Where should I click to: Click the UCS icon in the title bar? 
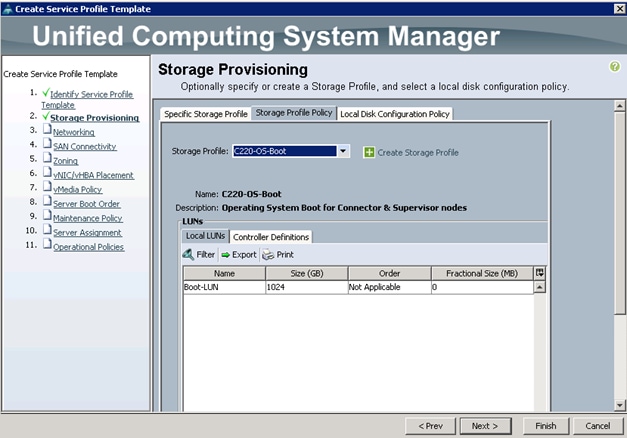tap(8, 9)
